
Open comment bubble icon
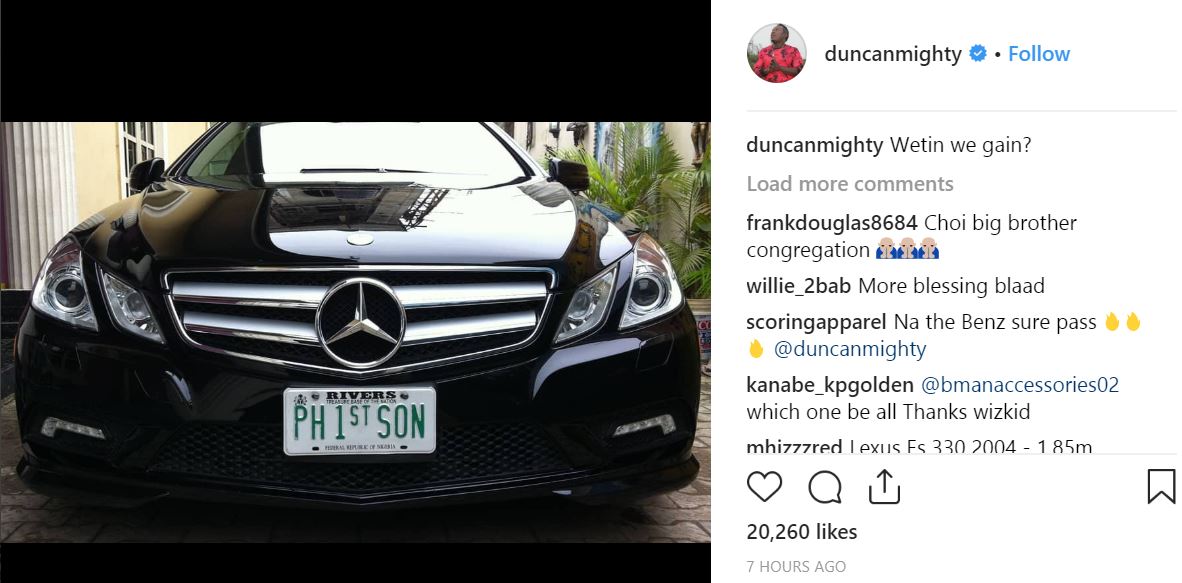click(825, 486)
